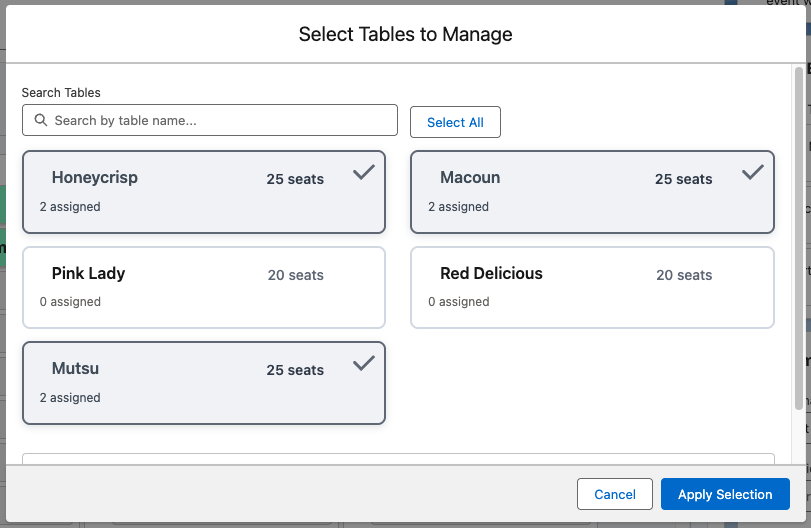Click the 25 seats label on Honeycrisp
The width and height of the screenshot is (811, 528).
pyautogui.click(x=295, y=179)
